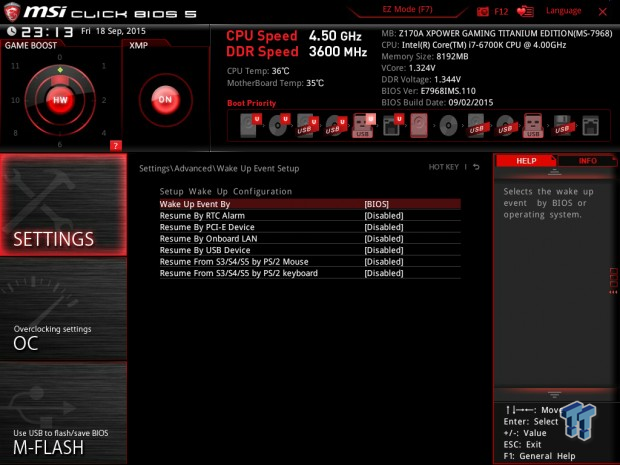Image resolution: width=620 pixels, height=465 pixels.
Task: Select the UEFI network boot icon
Action: point(393,125)
